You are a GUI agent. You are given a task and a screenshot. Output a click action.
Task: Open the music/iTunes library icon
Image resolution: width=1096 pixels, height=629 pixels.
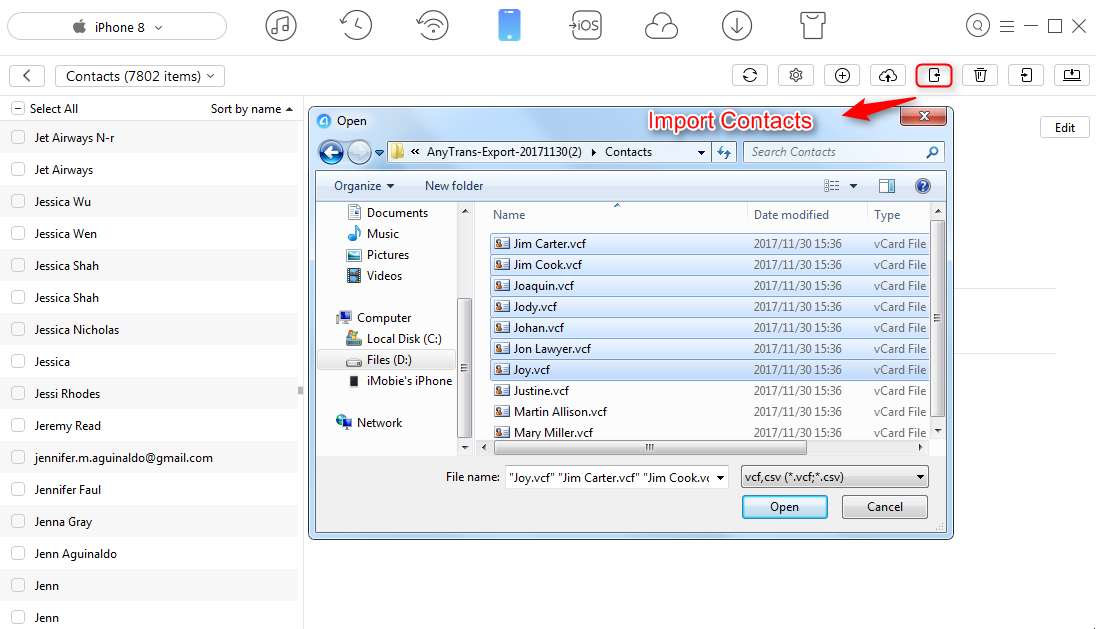[281, 27]
